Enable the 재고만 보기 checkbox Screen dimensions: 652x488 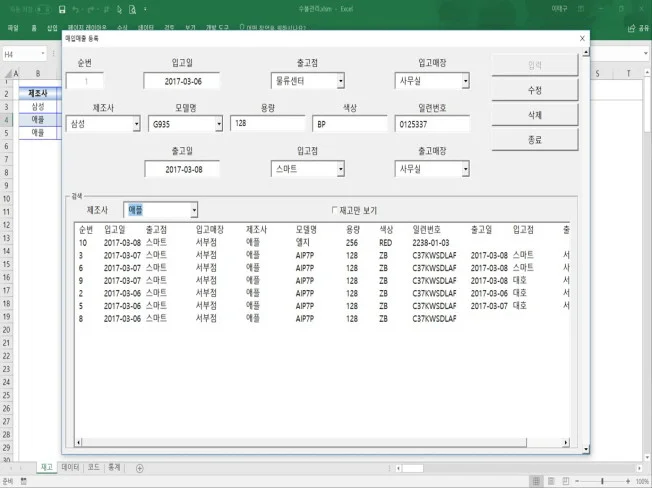click(x=335, y=210)
